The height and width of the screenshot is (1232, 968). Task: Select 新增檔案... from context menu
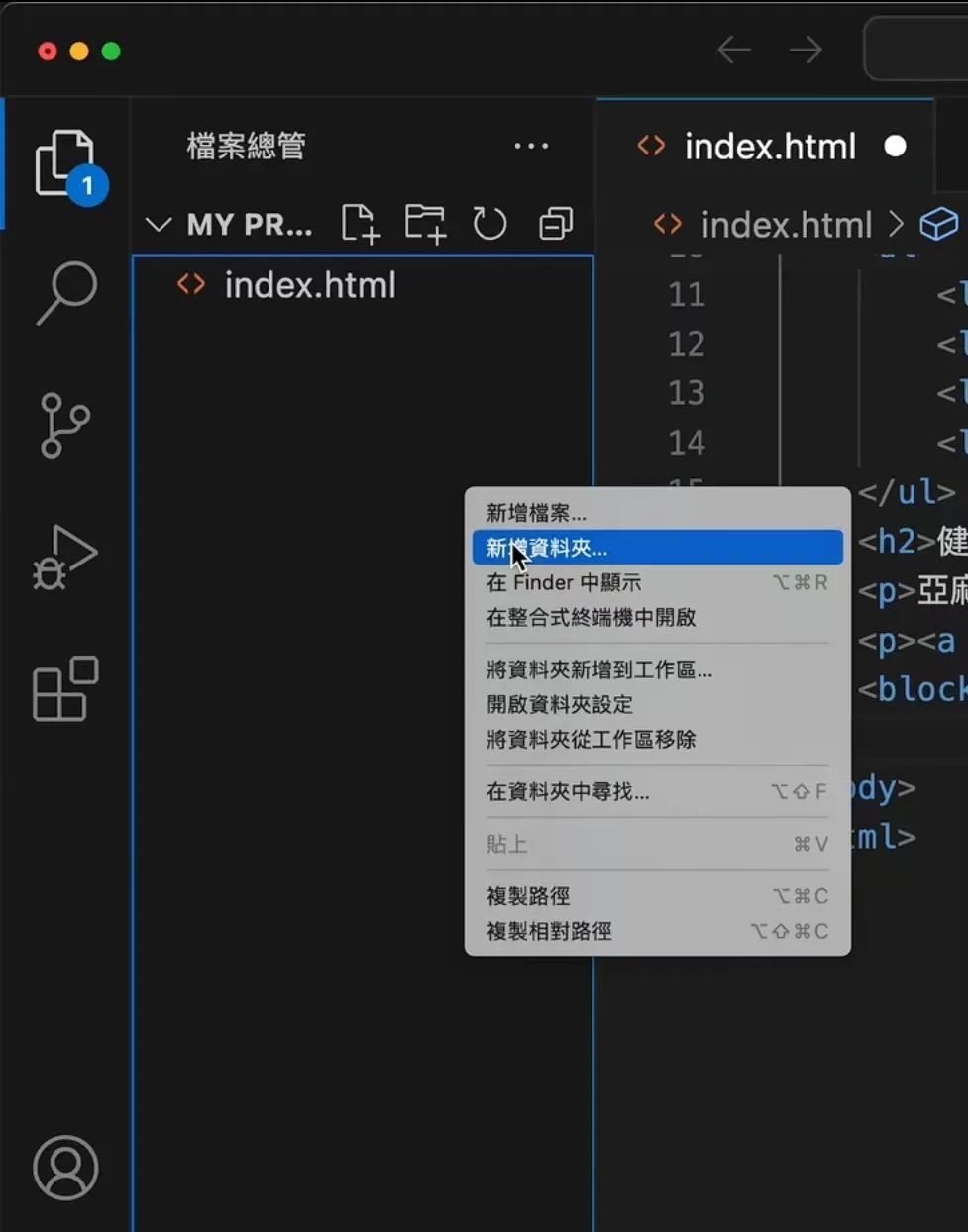[x=536, y=513]
